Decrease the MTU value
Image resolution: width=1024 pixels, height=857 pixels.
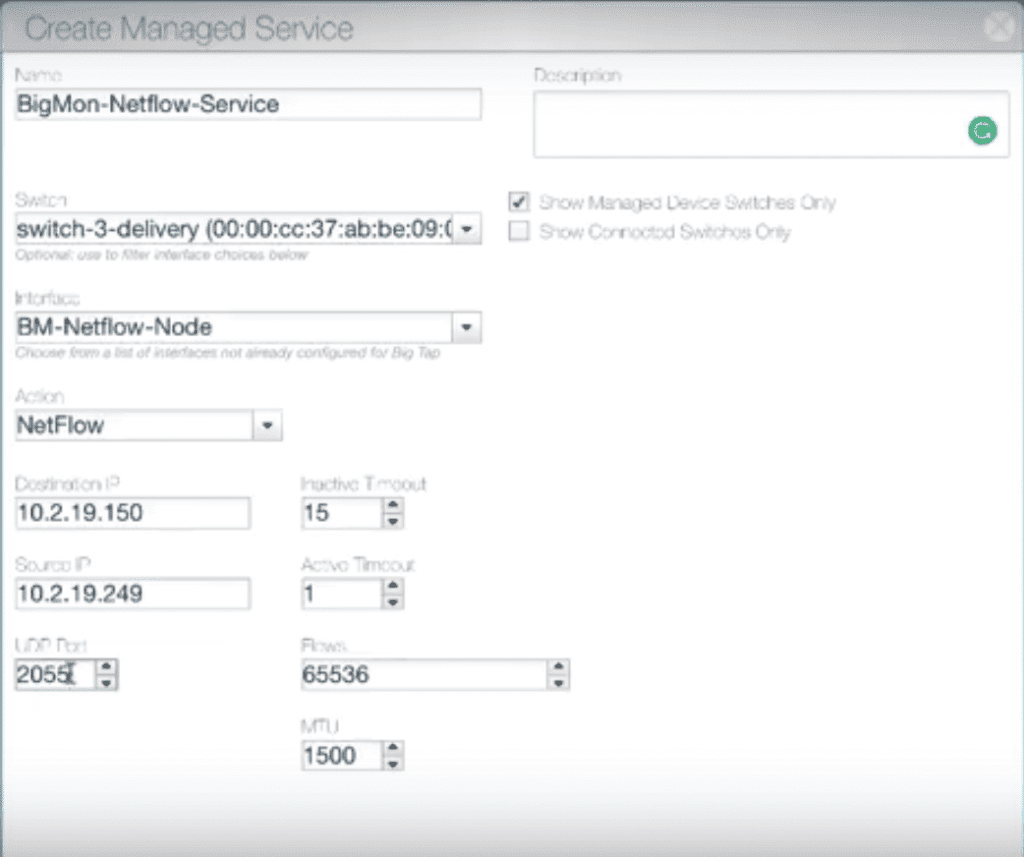(392, 764)
